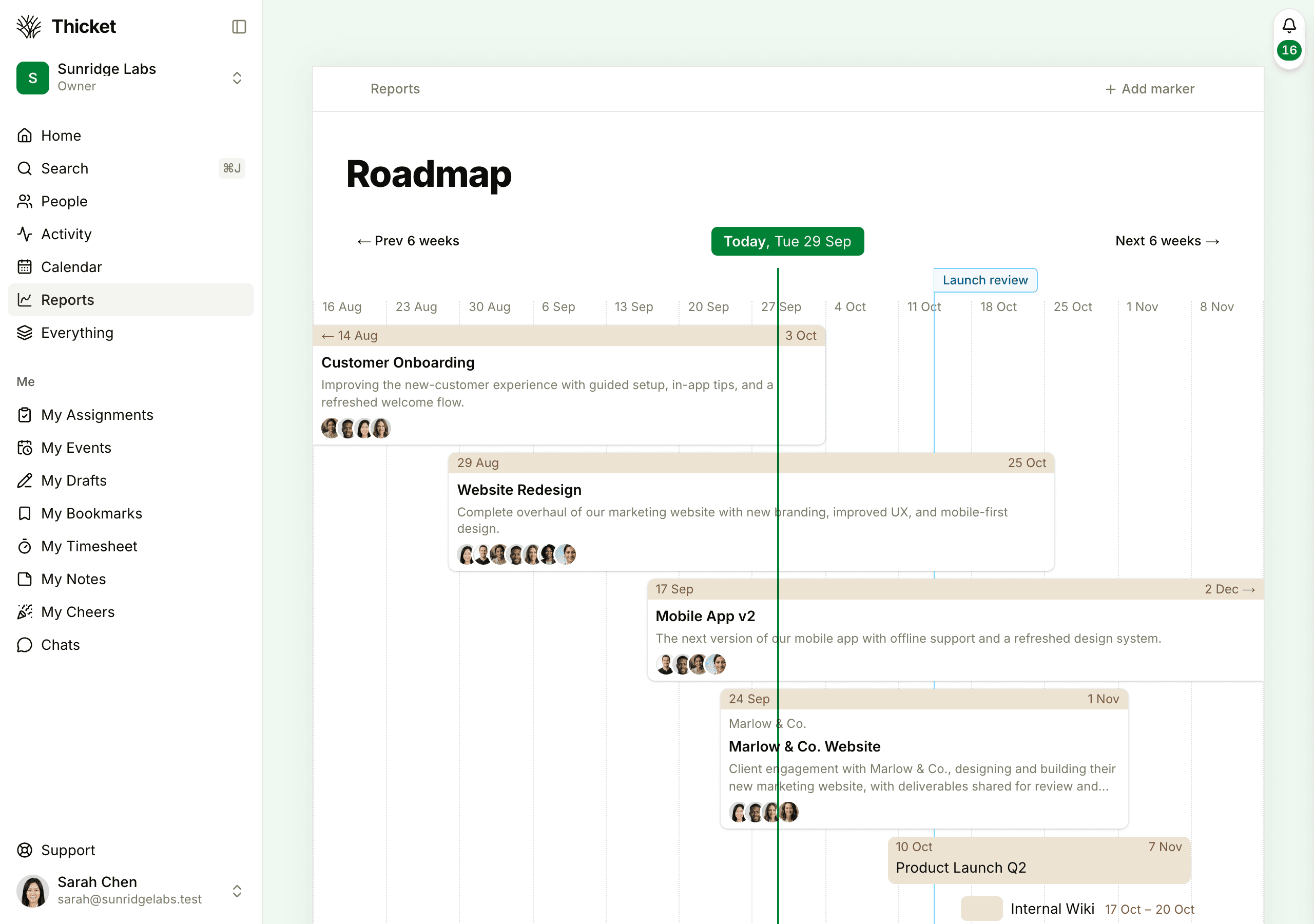Open My Assignments
The width and height of the screenshot is (1314, 924).
[130, 415]
